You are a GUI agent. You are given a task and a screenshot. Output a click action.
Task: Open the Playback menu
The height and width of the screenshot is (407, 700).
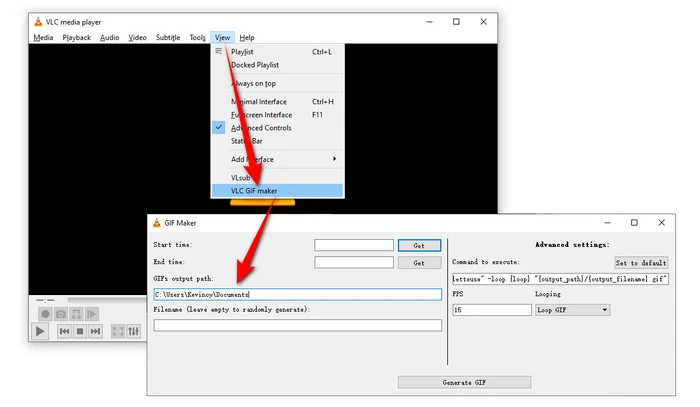click(76, 37)
